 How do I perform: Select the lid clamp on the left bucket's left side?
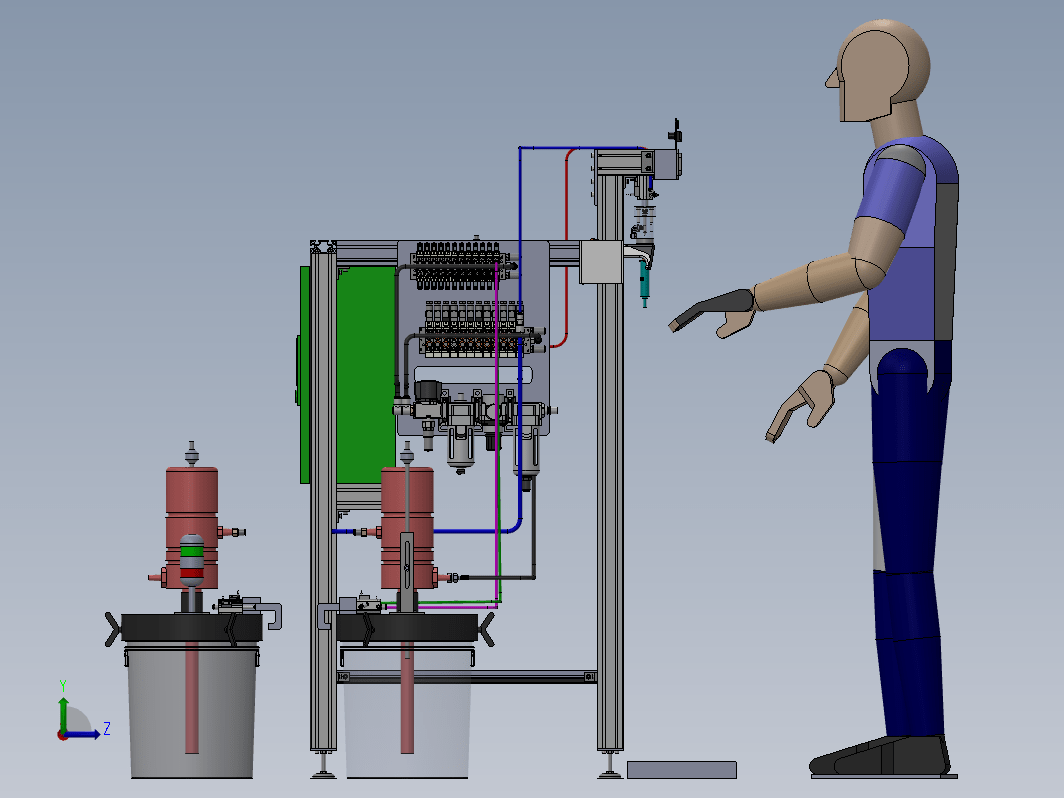113,629
